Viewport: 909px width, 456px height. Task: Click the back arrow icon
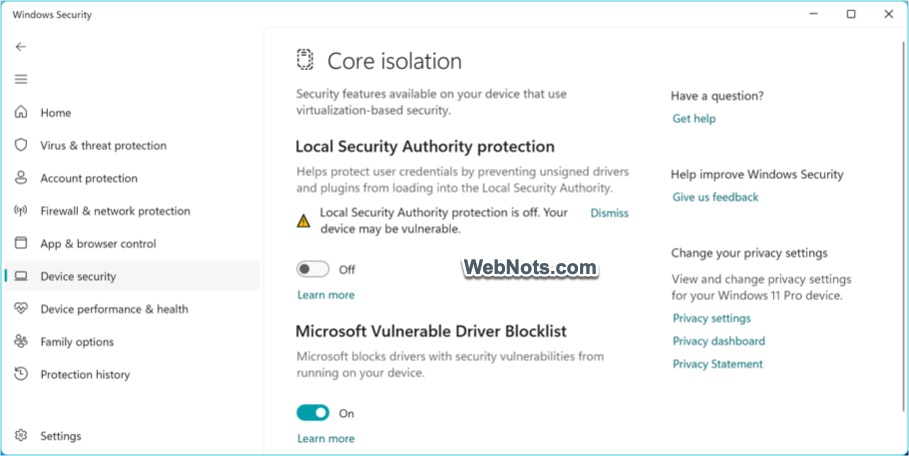(21, 47)
